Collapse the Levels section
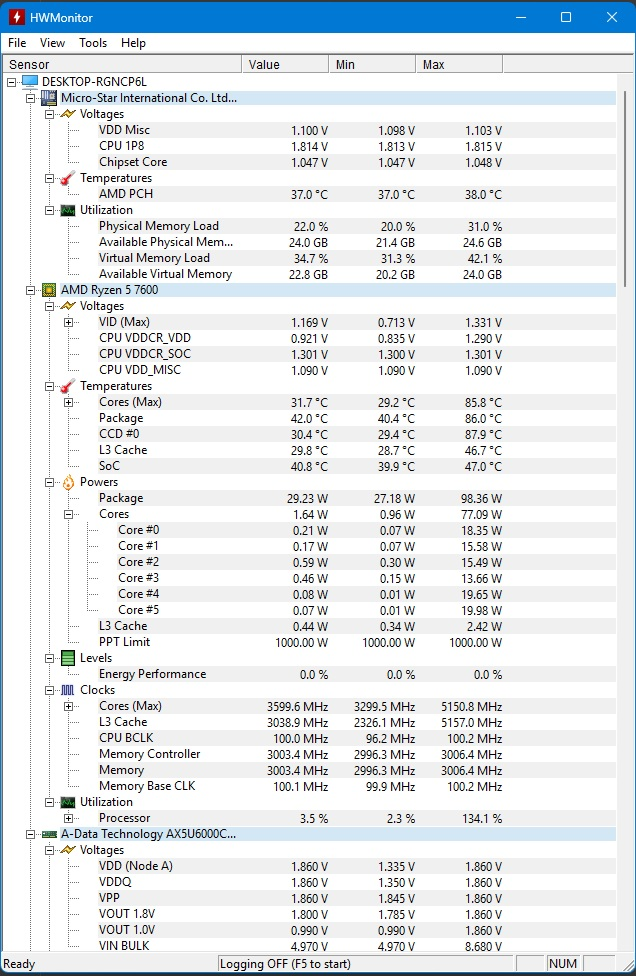Viewport: 636px width, 976px height. pyautogui.click(x=50, y=659)
